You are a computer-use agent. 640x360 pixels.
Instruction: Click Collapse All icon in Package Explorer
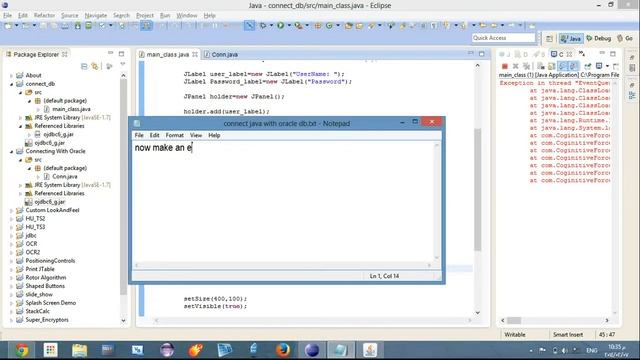coord(84,66)
